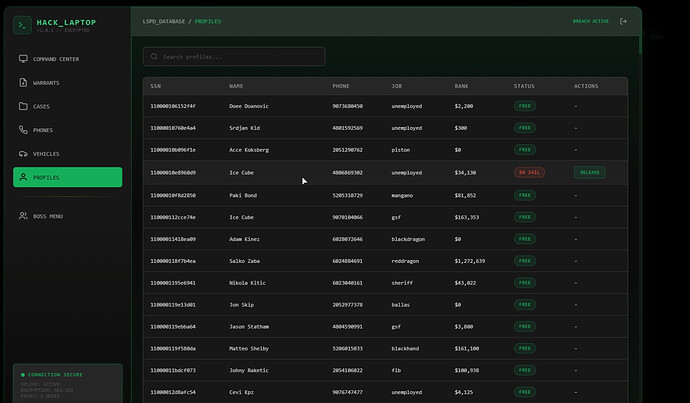Viewport: 690px width, 403px height.
Task: Click the search magnifier icon
Action: pos(154,56)
